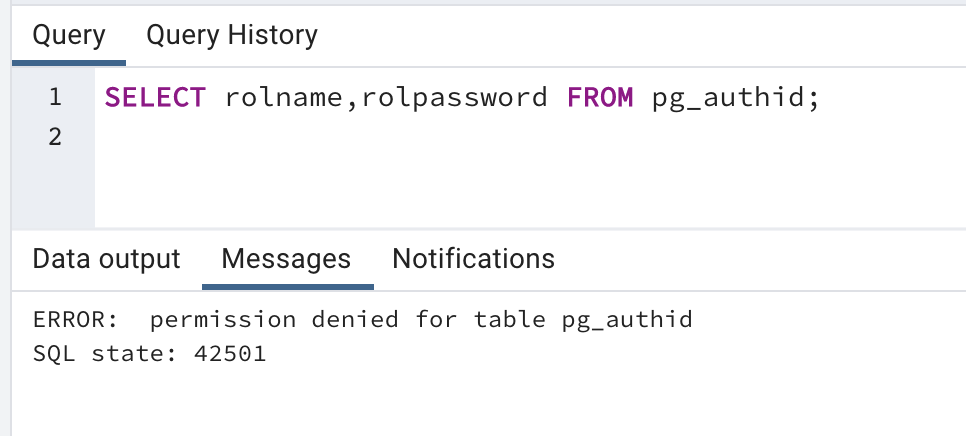966x436 pixels.
Task: Place cursor on the SELECT keyword
Action: point(155,98)
